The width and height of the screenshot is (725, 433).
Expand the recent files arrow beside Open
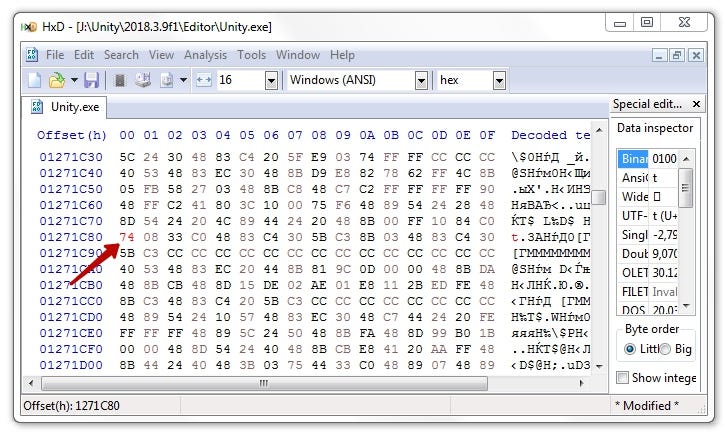point(74,80)
